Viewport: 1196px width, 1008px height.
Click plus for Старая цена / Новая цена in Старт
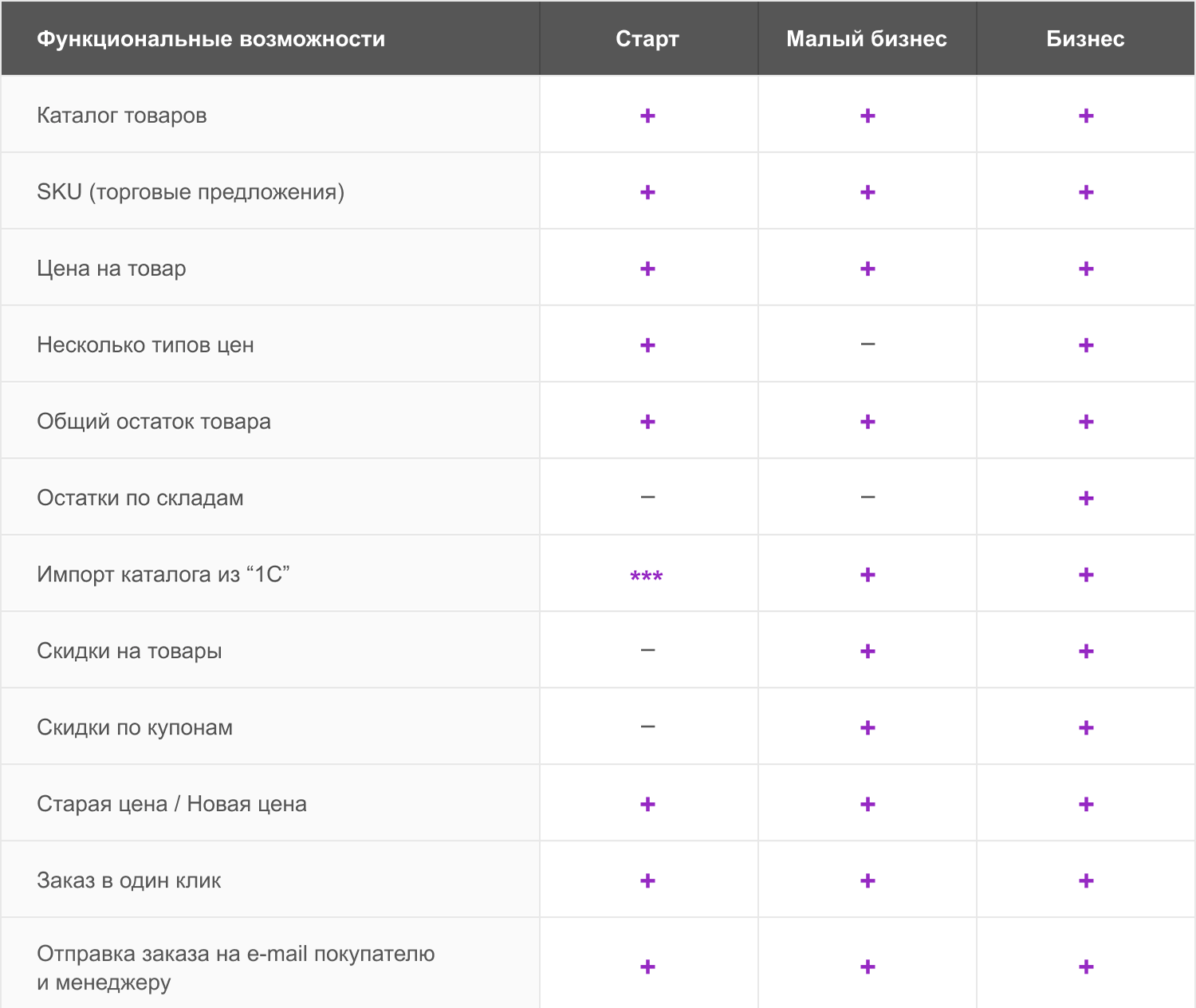[647, 805]
